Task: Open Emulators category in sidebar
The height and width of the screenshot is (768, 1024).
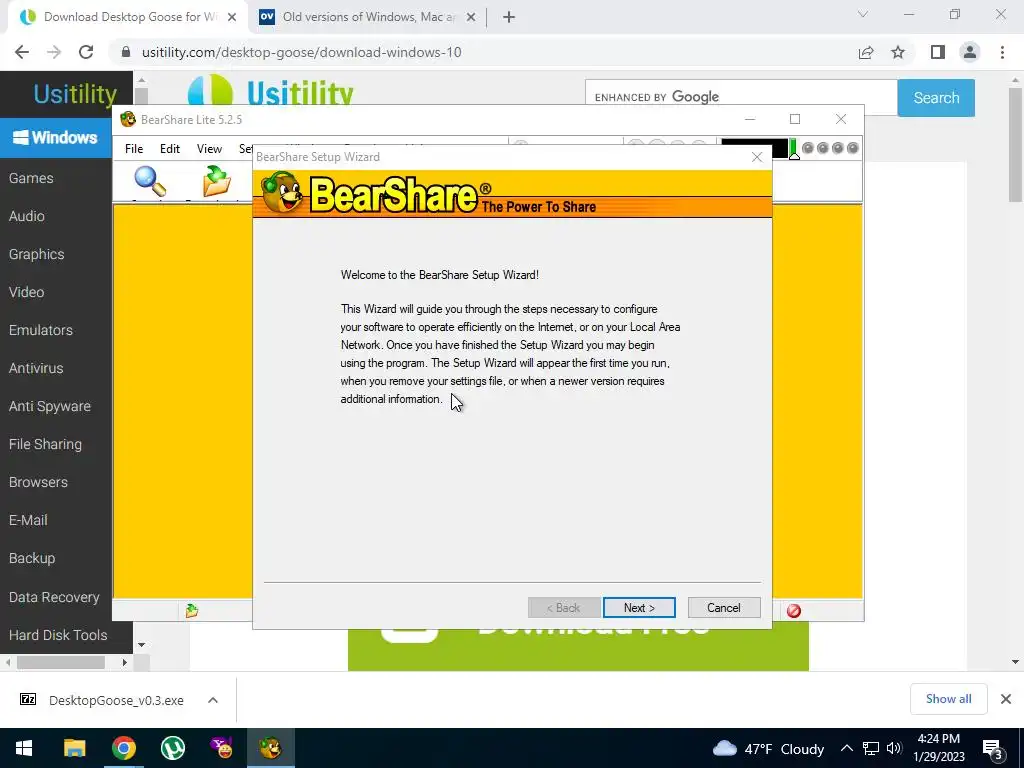Action: pos(40,330)
